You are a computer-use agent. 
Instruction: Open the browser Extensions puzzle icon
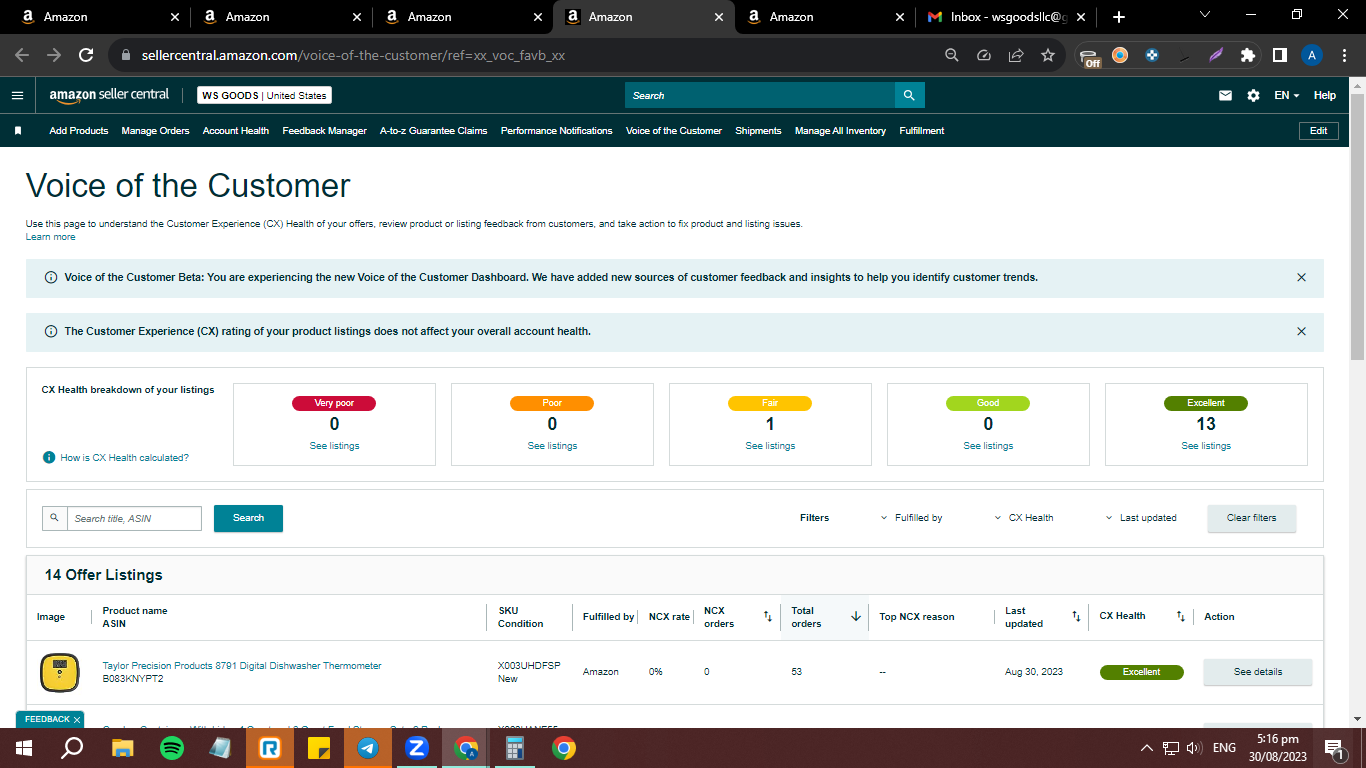[1247, 55]
